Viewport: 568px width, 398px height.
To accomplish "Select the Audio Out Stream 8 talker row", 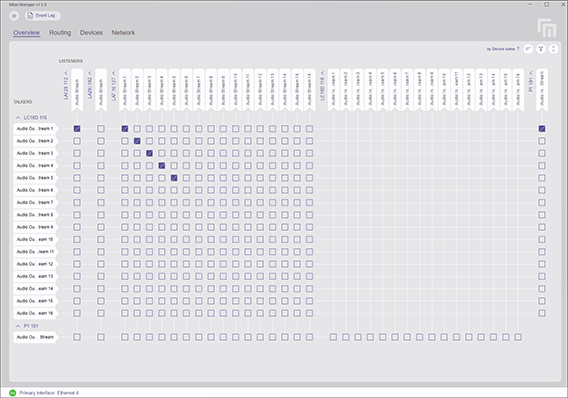I will pyautogui.click(x=35, y=215).
